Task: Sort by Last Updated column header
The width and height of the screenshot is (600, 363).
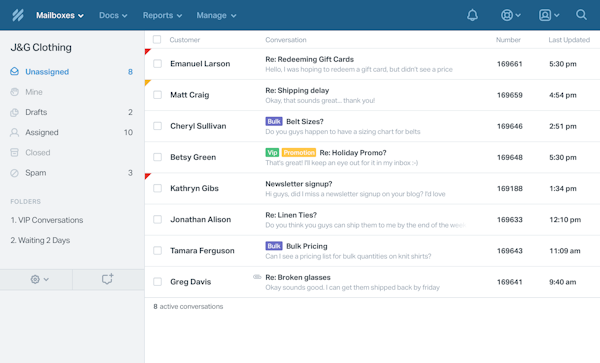Action: pyautogui.click(x=569, y=40)
